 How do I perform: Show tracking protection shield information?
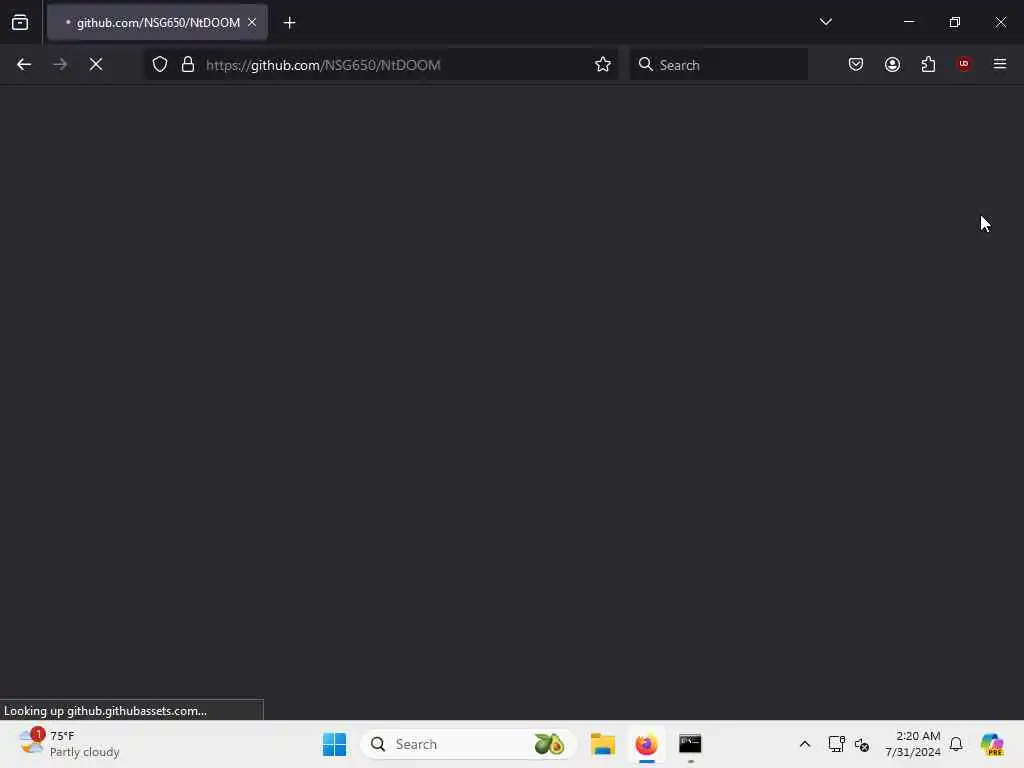pyautogui.click(x=160, y=65)
